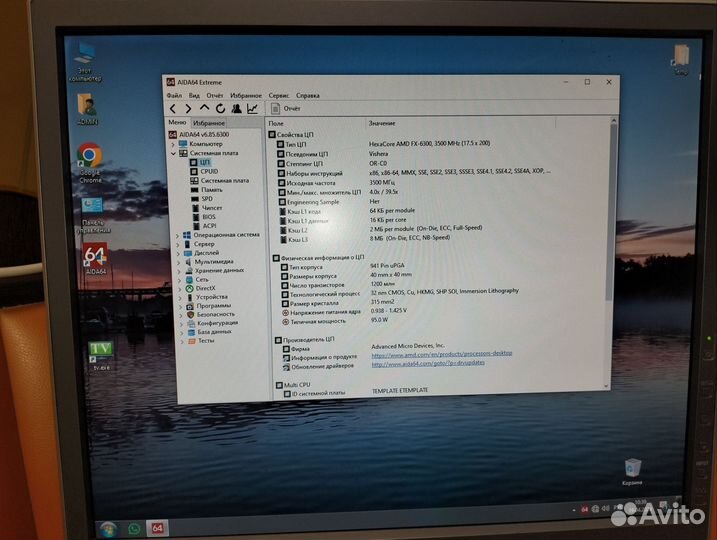Select the Память memory icon
This screenshot has height=540, width=717.
(x=195, y=190)
